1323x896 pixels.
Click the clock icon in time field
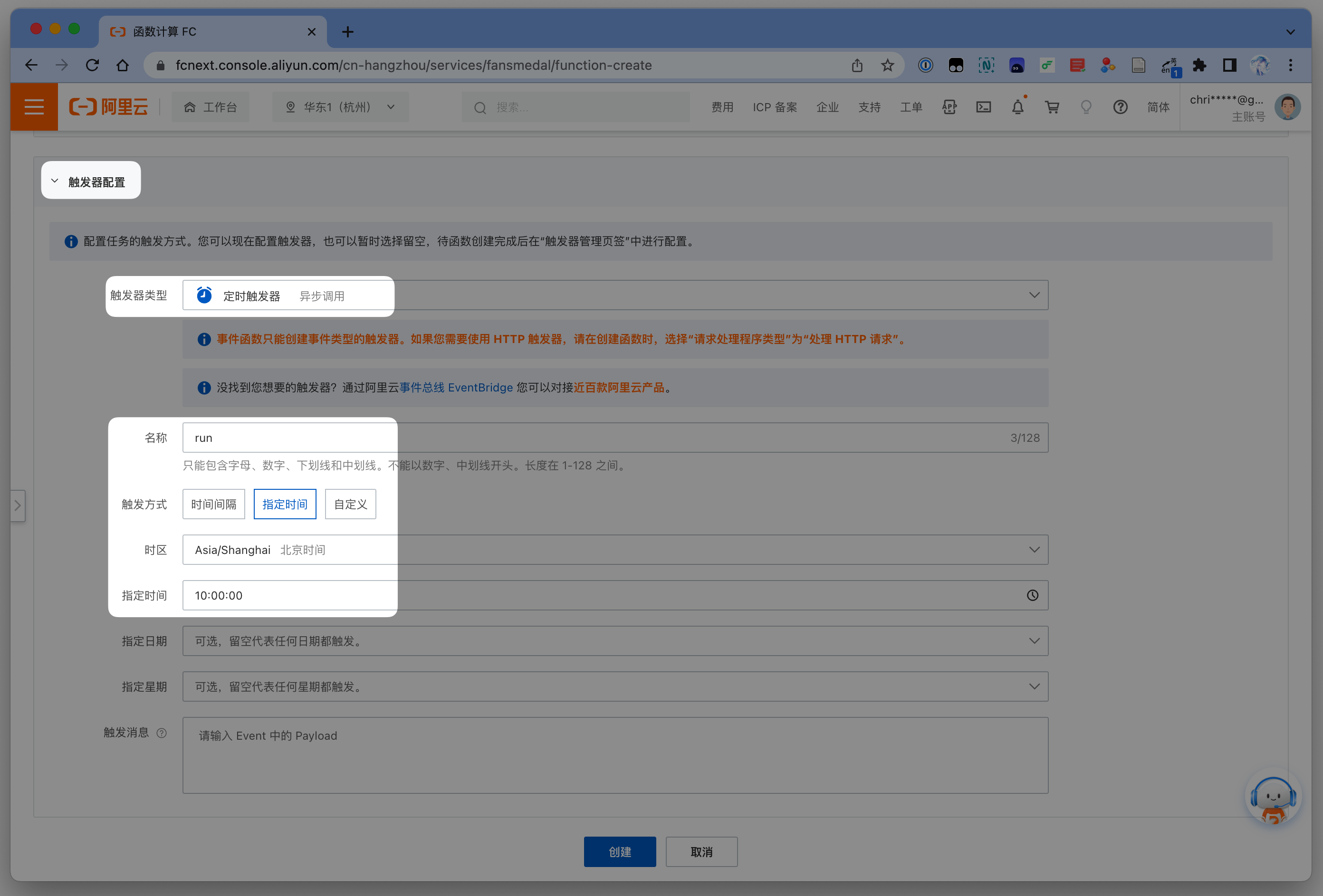tap(1032, 595)
